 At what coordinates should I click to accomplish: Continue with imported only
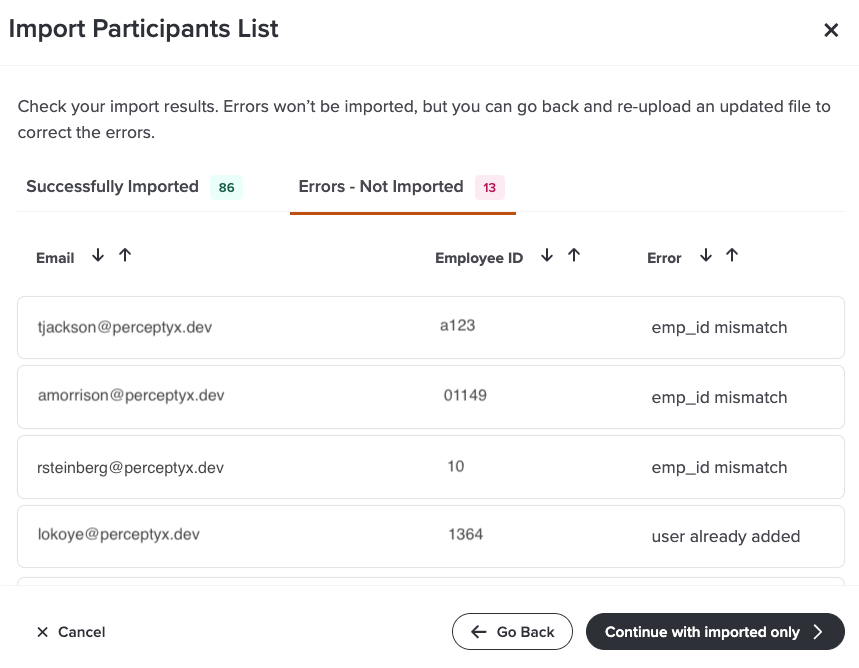(714, 632)
